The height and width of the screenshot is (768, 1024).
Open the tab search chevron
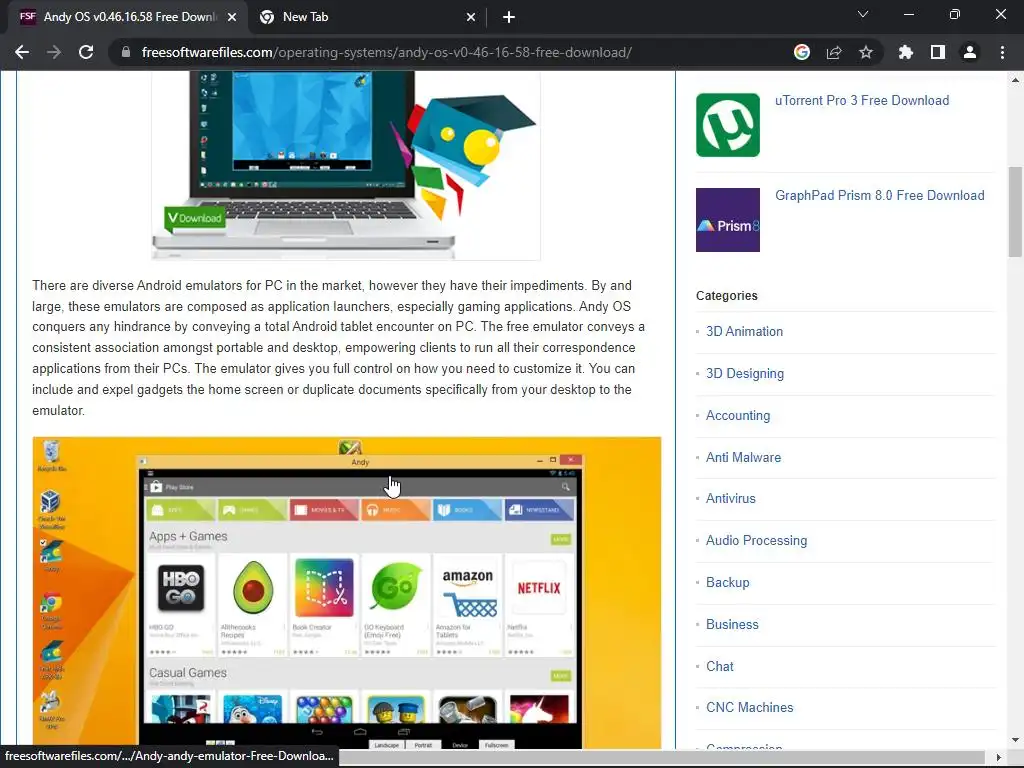pos(863,14)
